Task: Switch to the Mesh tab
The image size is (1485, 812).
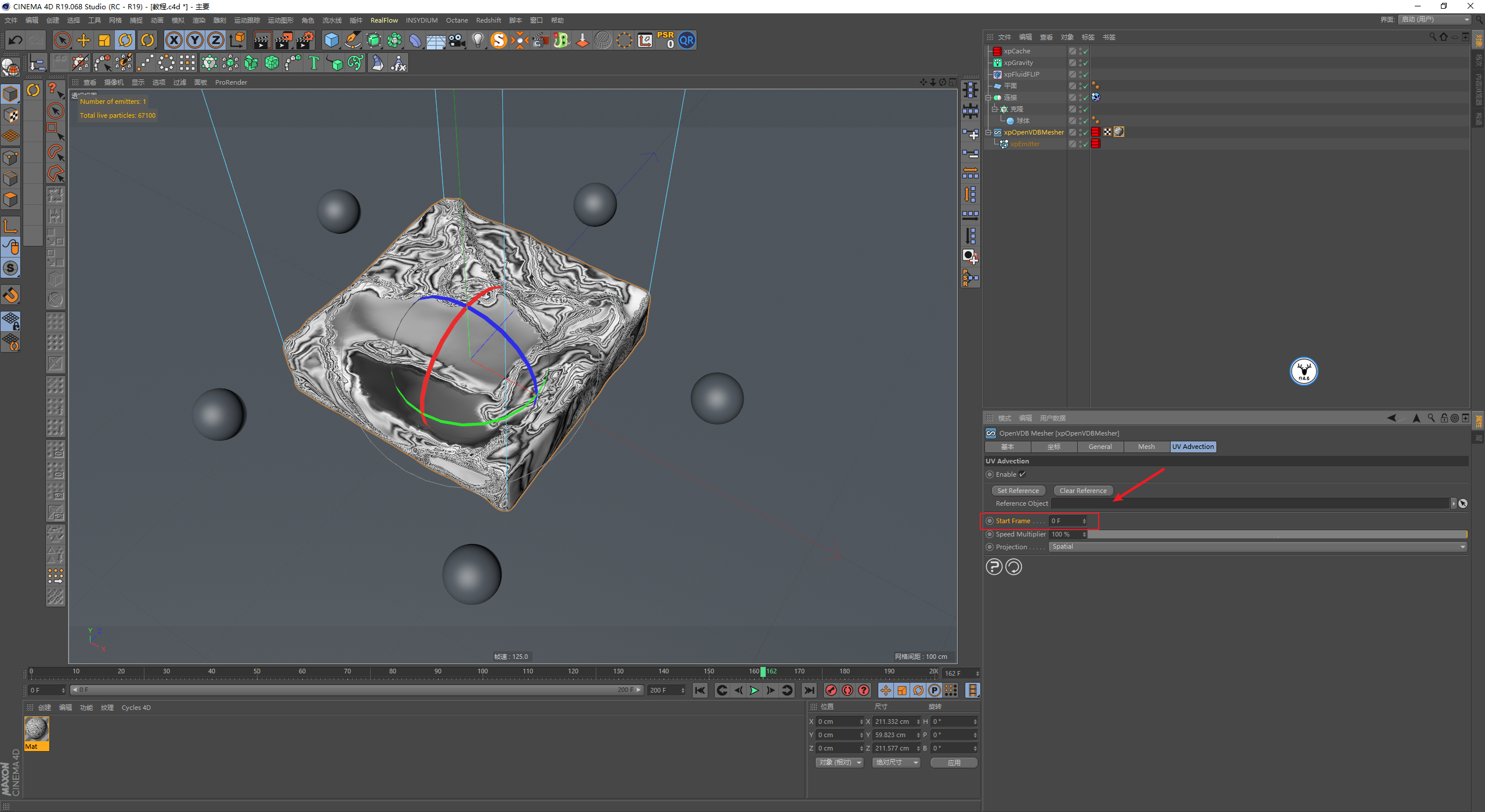Action: [x=1146, y=447]
